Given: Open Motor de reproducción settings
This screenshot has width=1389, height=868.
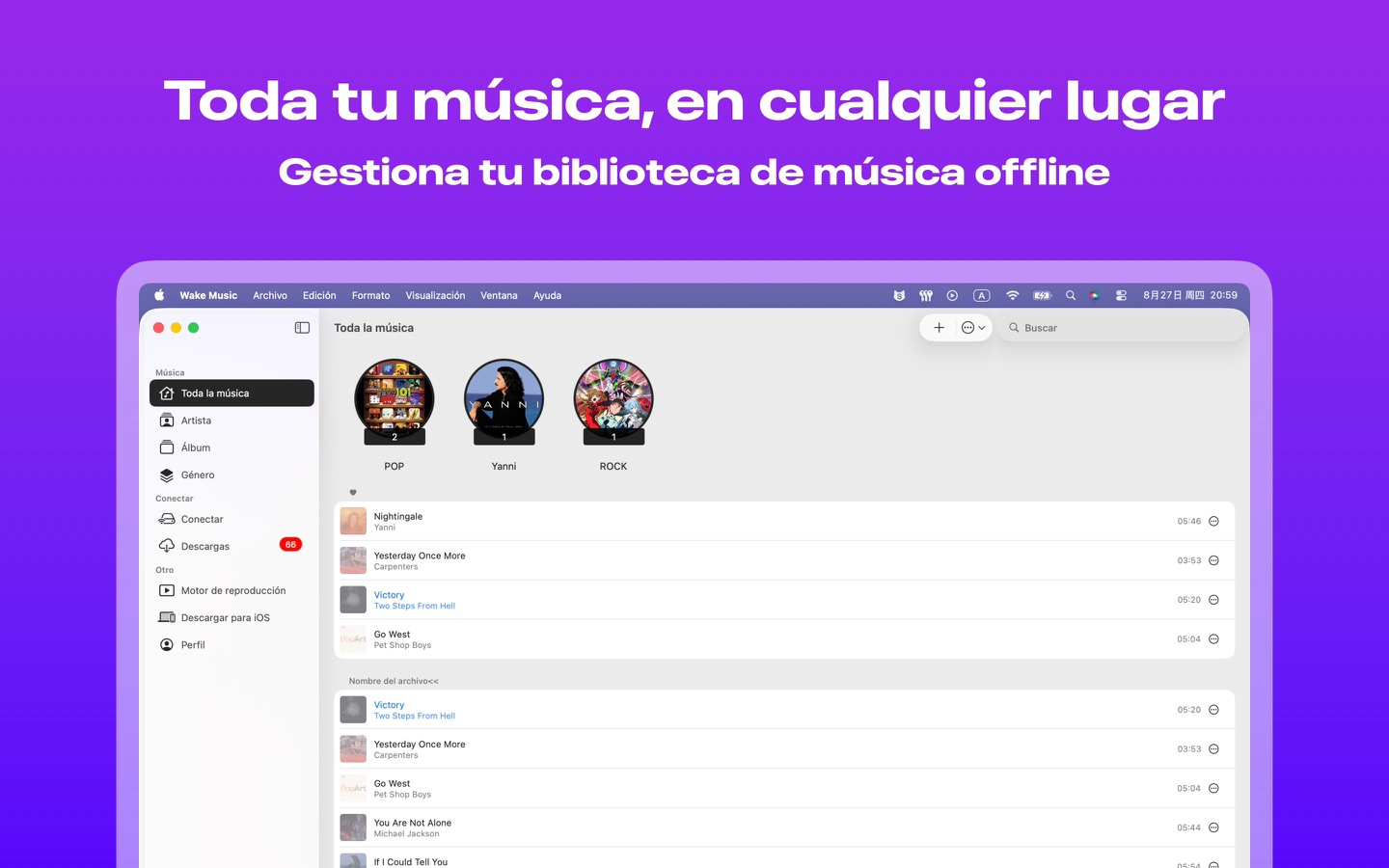Looking at the screenshot, I should (x=231, y=590).
